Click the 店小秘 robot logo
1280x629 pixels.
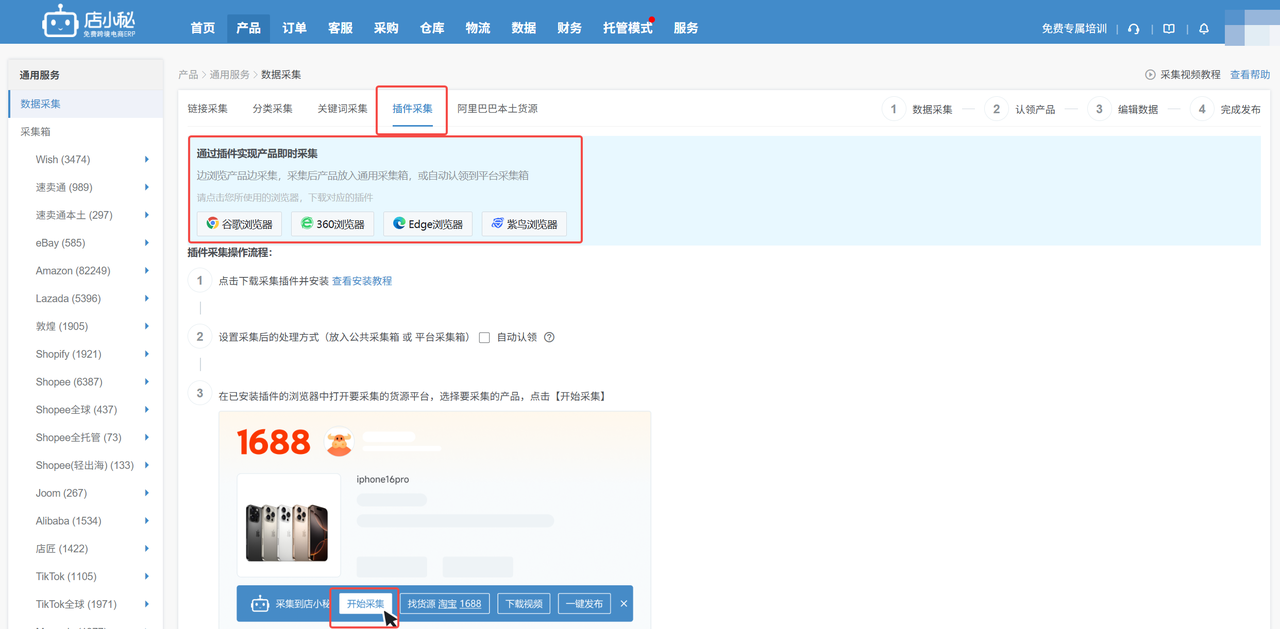click(60, 23)
